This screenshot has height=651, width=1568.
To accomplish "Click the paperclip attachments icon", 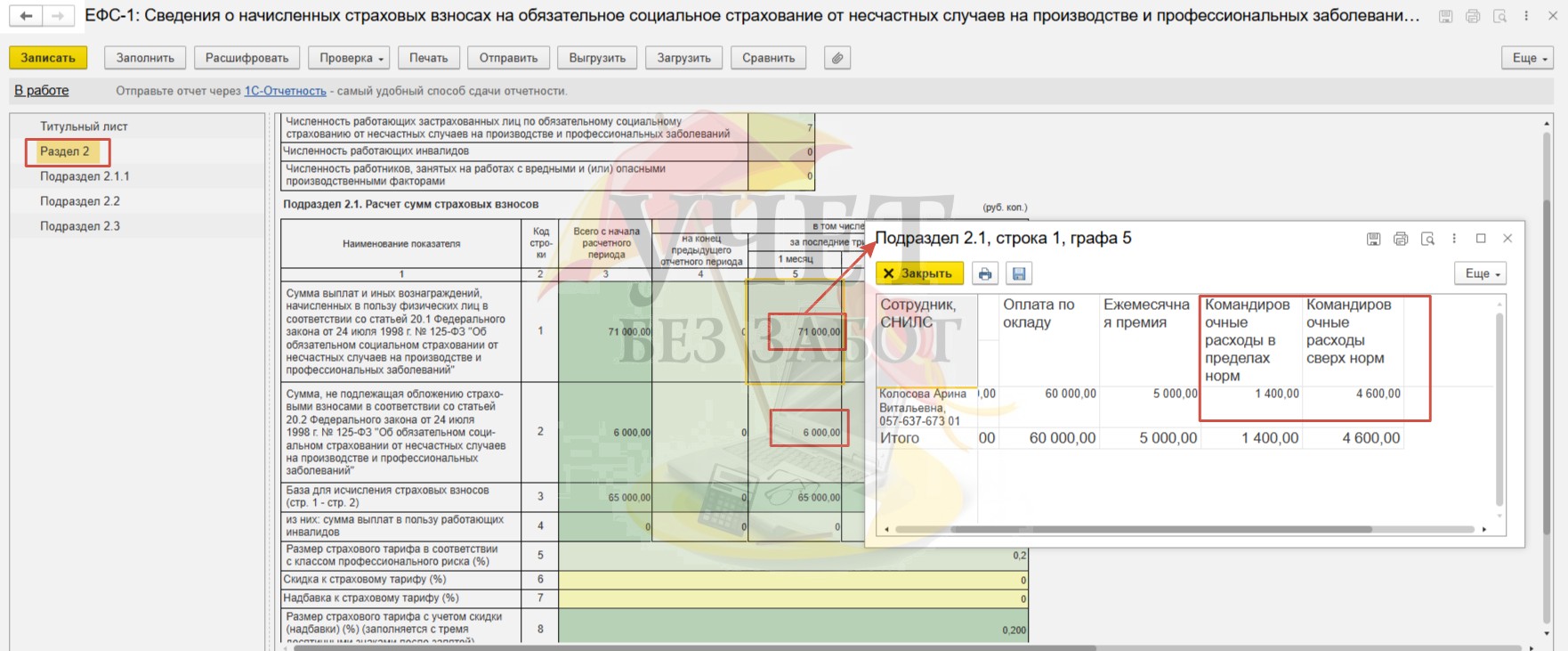I will (x=837, y=58).
